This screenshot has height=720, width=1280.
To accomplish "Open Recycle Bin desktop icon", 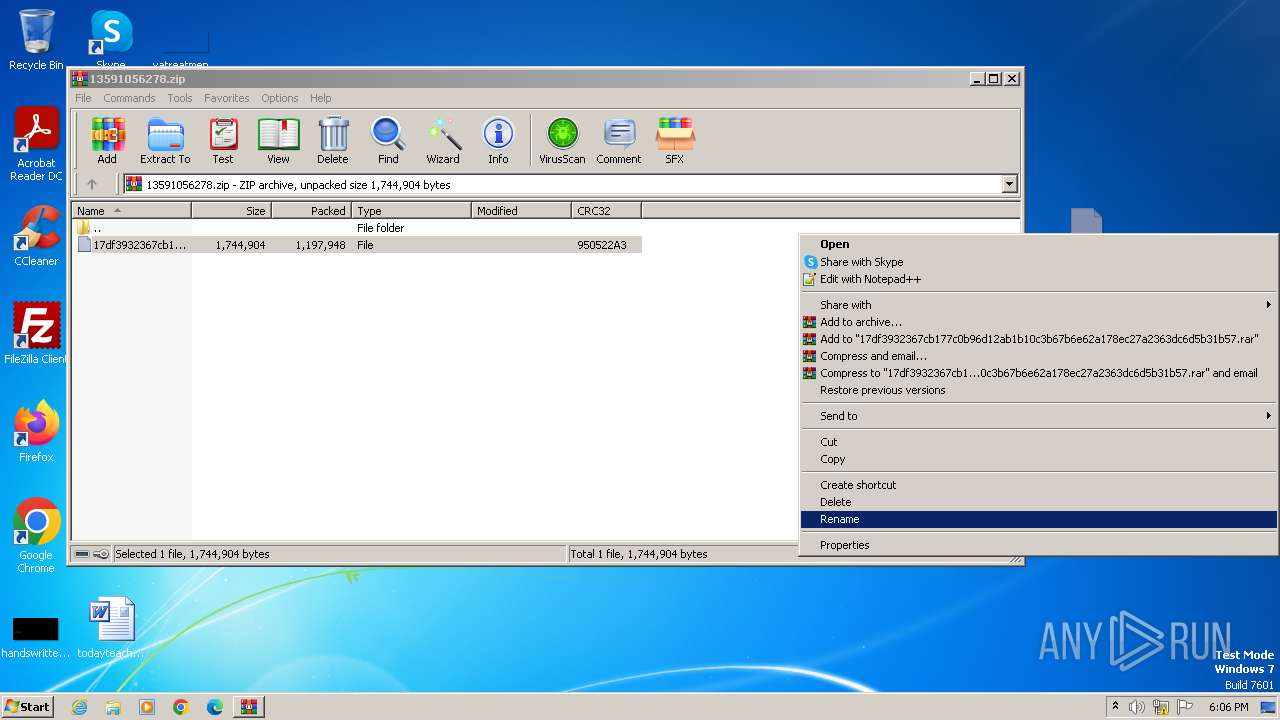I will click(36, 40).
